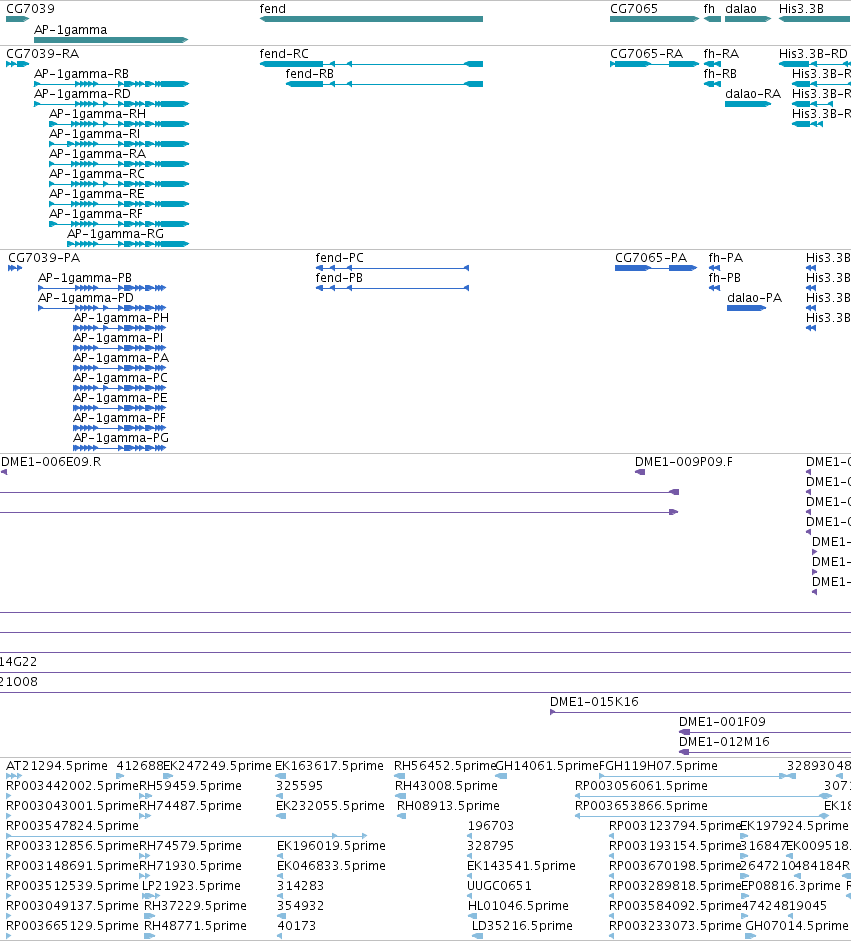Click transcript AP-1gamma-RF
Image resolution: width=851 pixels, height=941 pixels.
(x=119, y=224)
